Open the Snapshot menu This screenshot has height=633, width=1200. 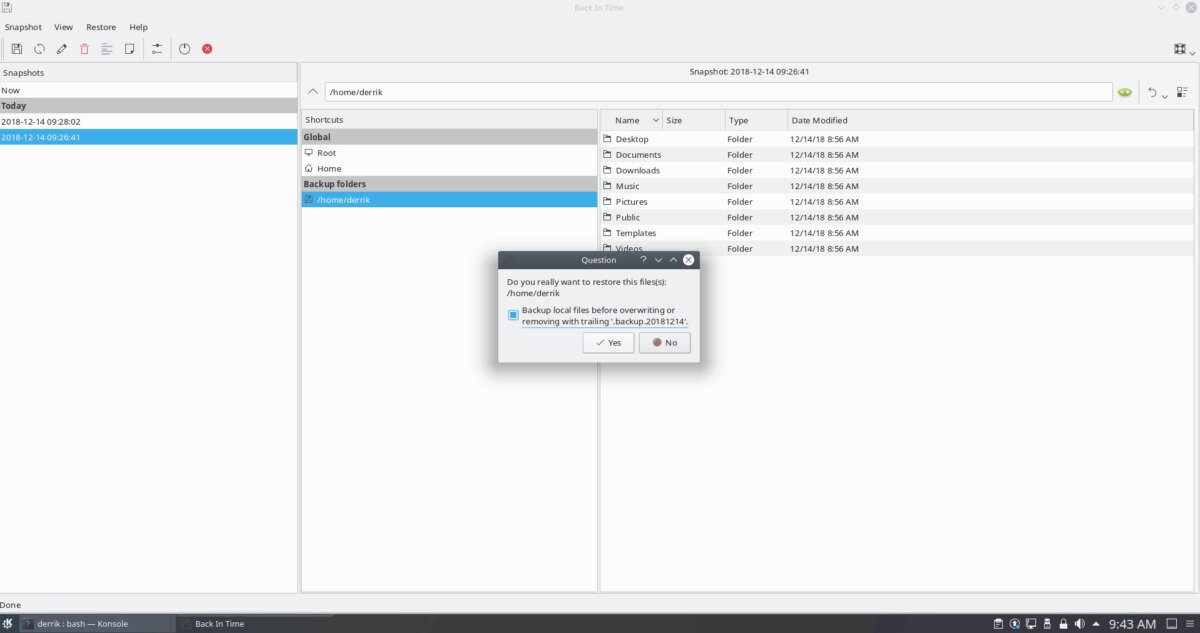(23, 27)
